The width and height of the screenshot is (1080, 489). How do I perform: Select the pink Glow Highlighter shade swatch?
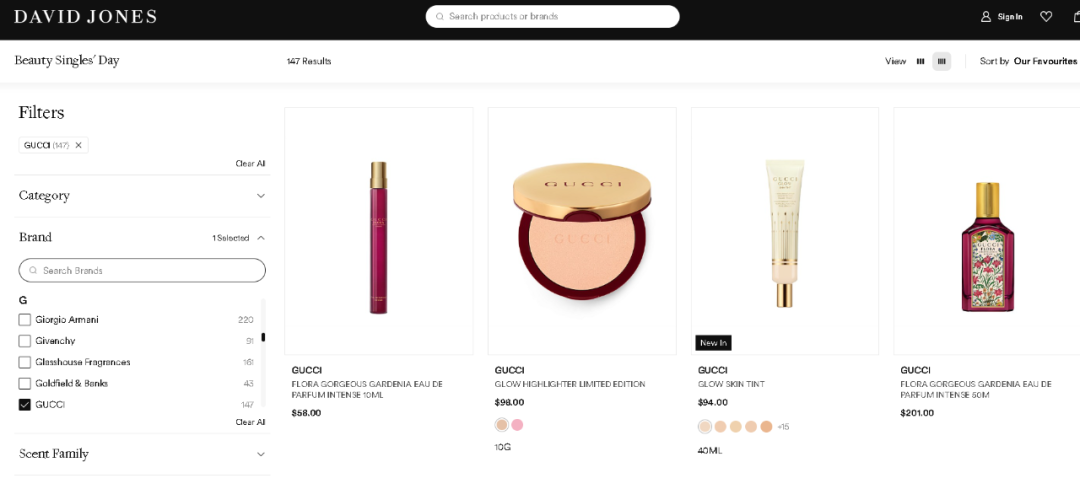tap(517, 425)
